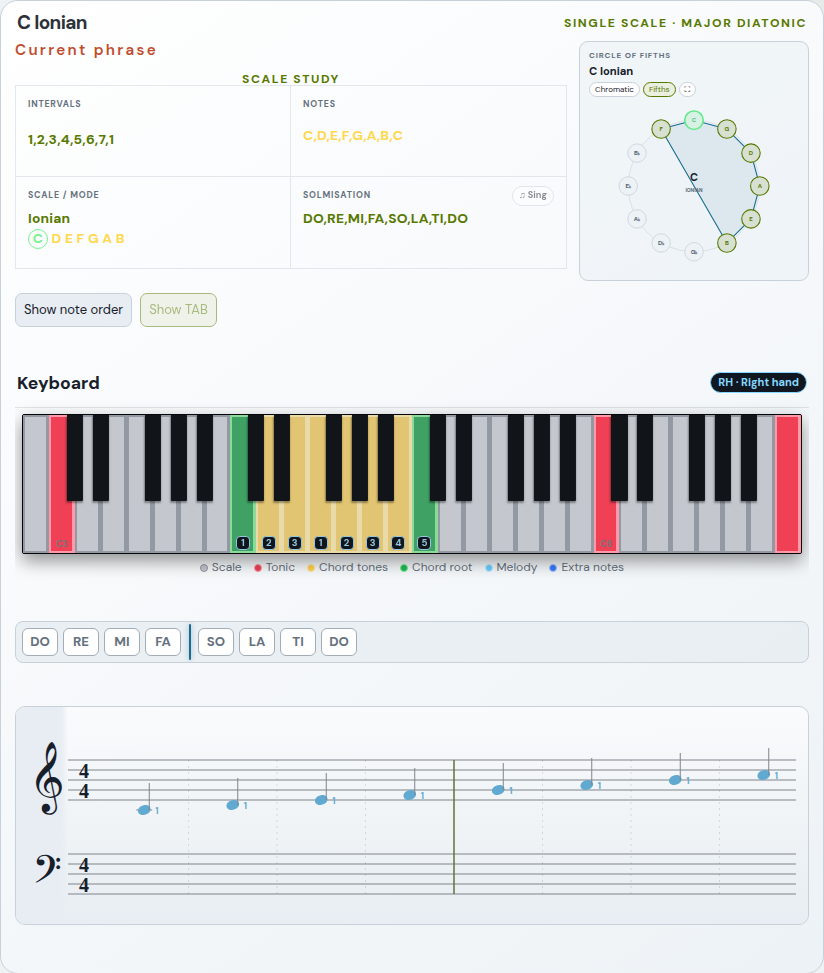Select the D♭ node on the circle
This screenshot has width=824, height=973.
(661, 243)
